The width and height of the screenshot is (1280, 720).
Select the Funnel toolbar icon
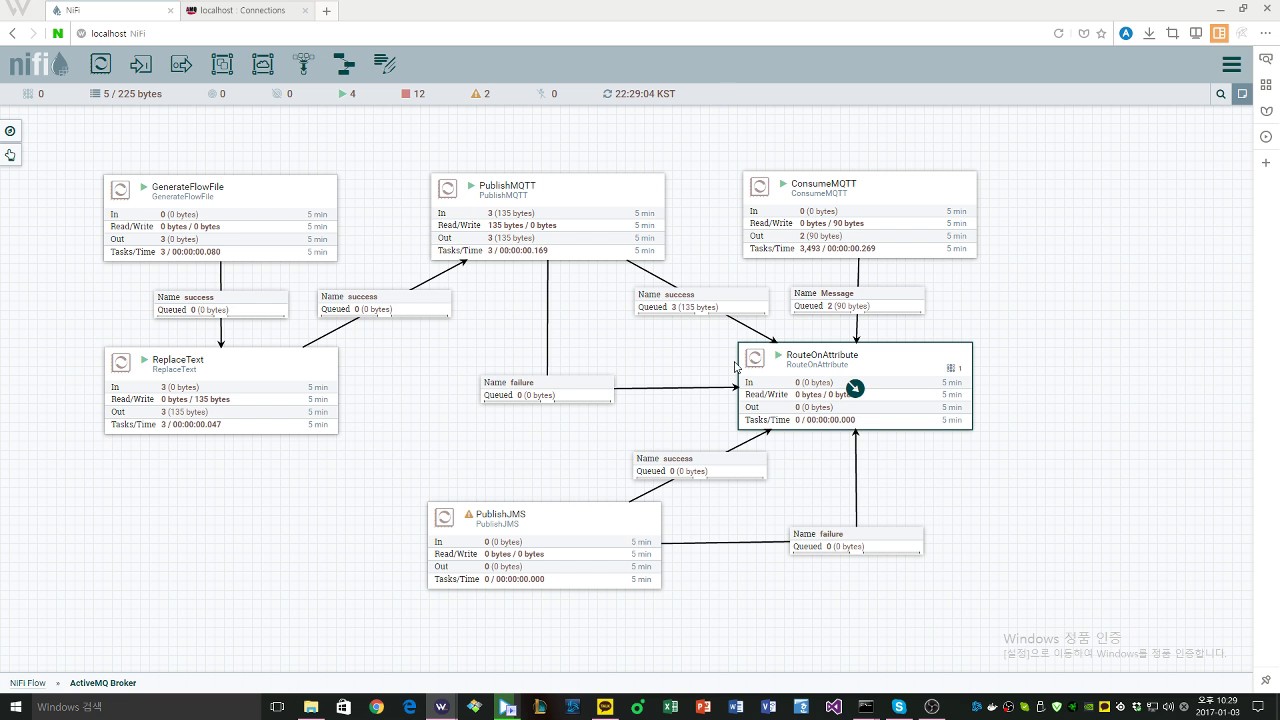click(303, 65)
